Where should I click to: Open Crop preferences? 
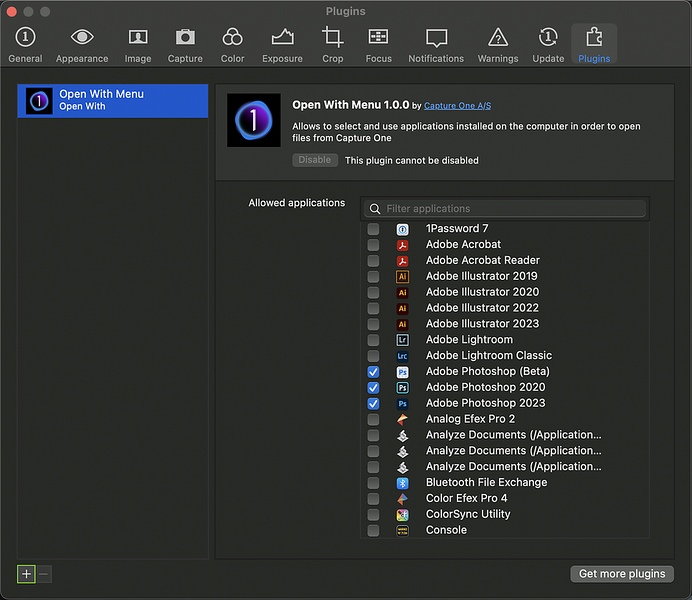pyautogui.click(x=332, y=45)
